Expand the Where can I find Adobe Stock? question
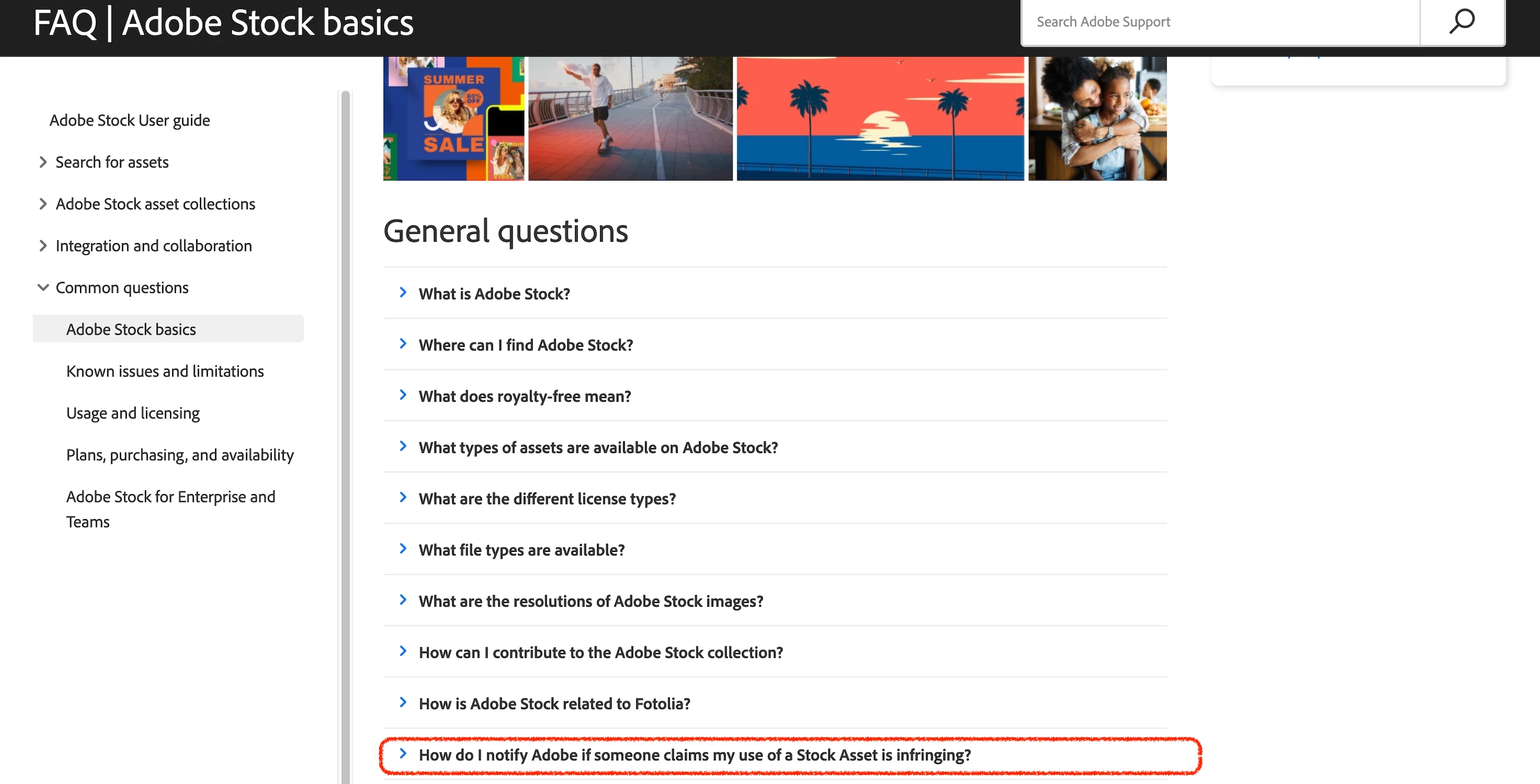1540x784 pixels. (x=525, y=345)
